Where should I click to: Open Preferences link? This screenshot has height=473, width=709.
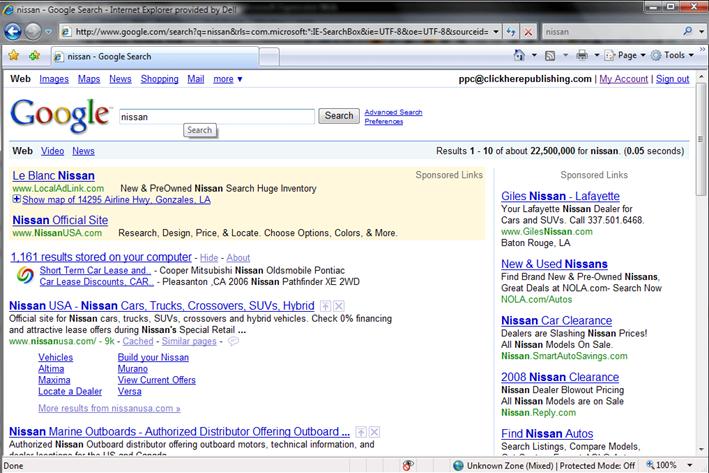(383, 122)
